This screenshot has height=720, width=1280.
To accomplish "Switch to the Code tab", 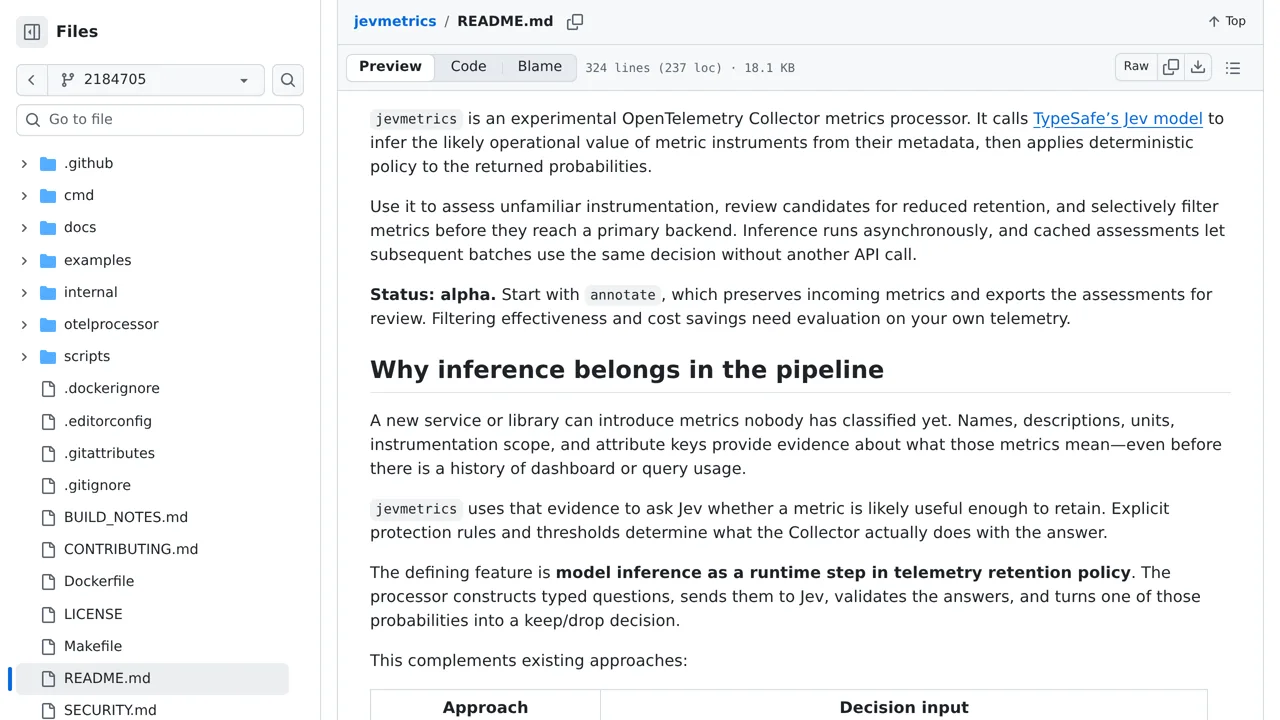I will coord(468,67).
